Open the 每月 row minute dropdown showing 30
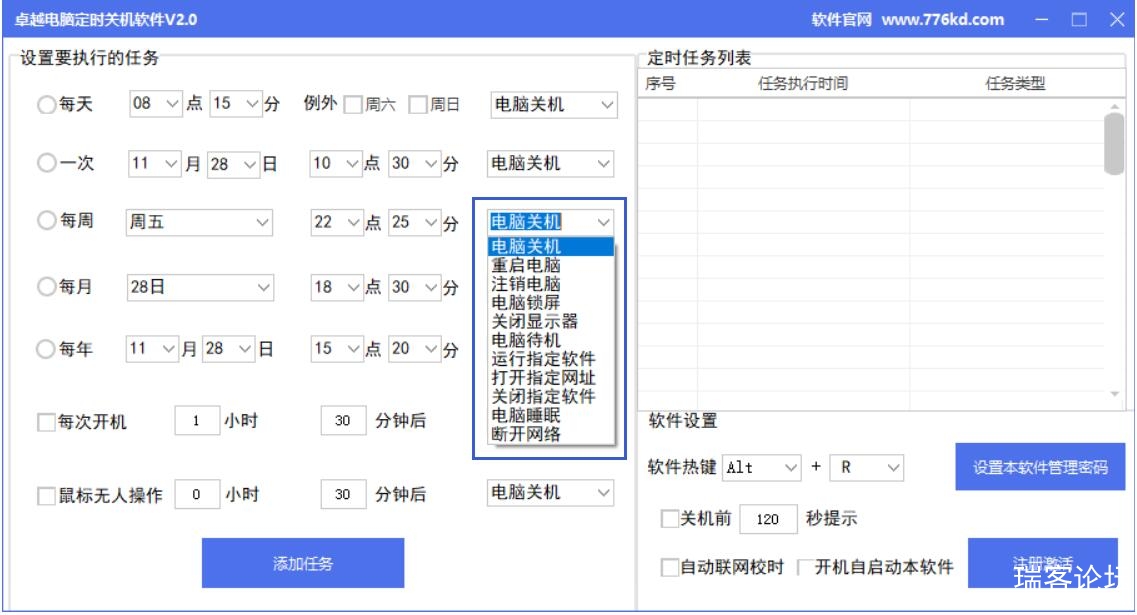1137x615 pixels. pyautogui.click(x=415, y=287)
